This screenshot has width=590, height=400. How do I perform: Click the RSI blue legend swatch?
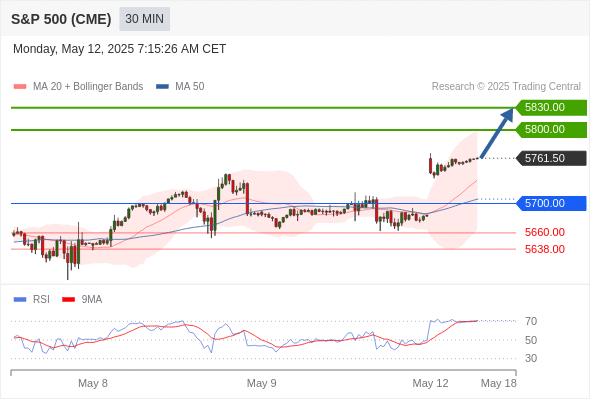(20, 300)
